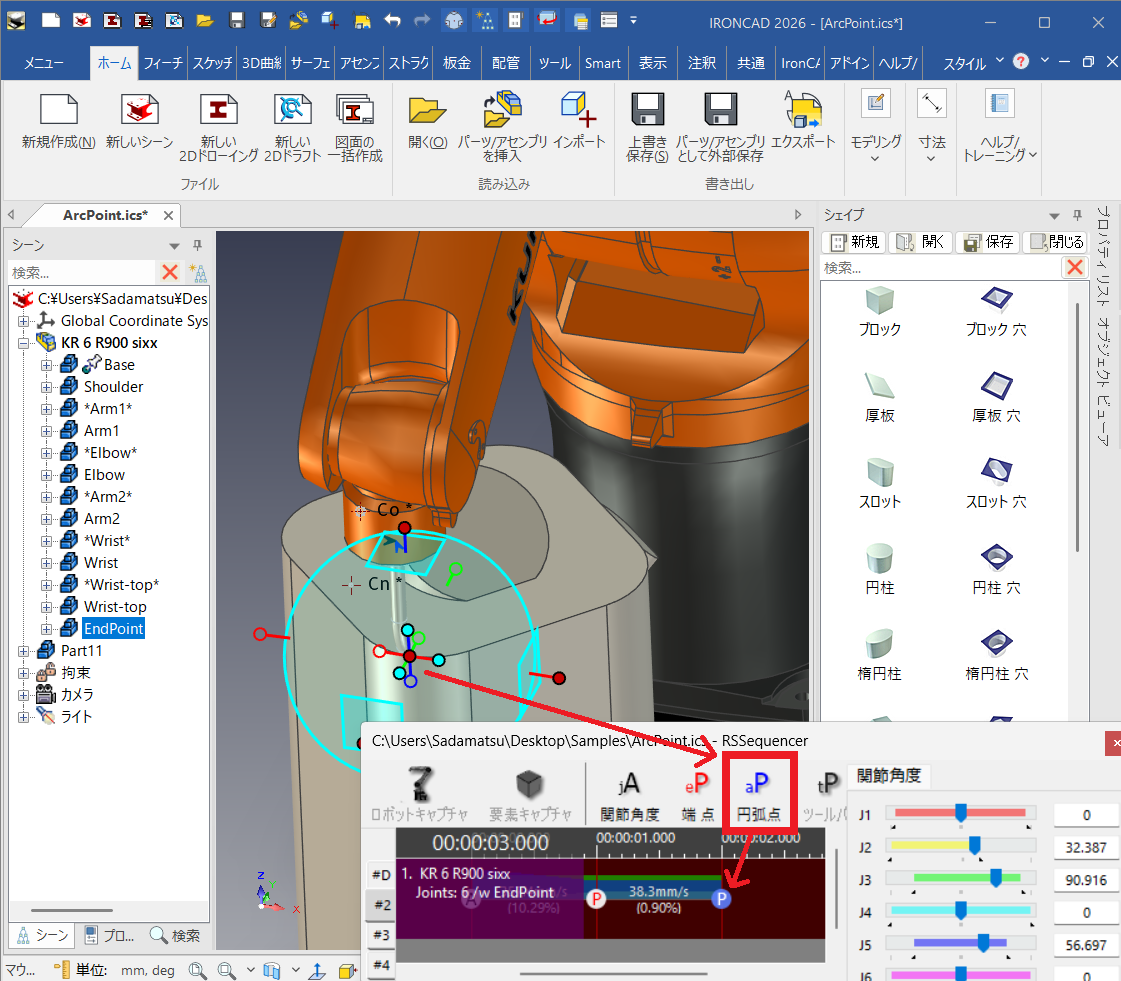Switch to the 注釈 ribbon tab
The image size is (1121, 981).
point(701,63)
